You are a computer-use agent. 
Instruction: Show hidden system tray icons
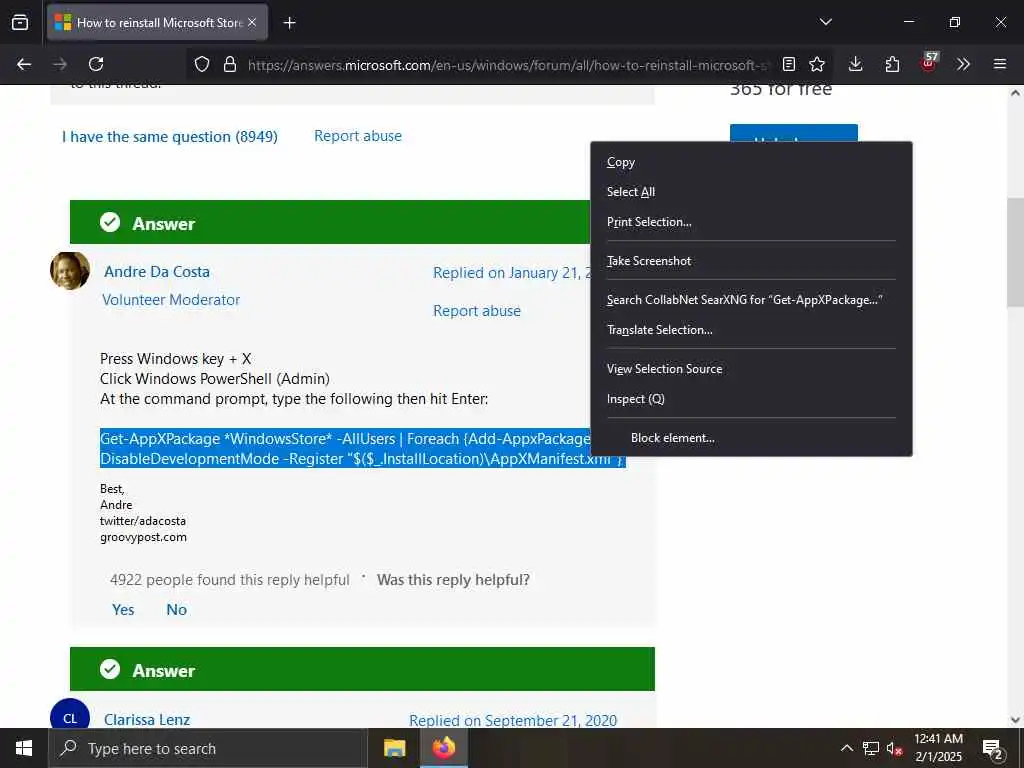coord(846,748)
